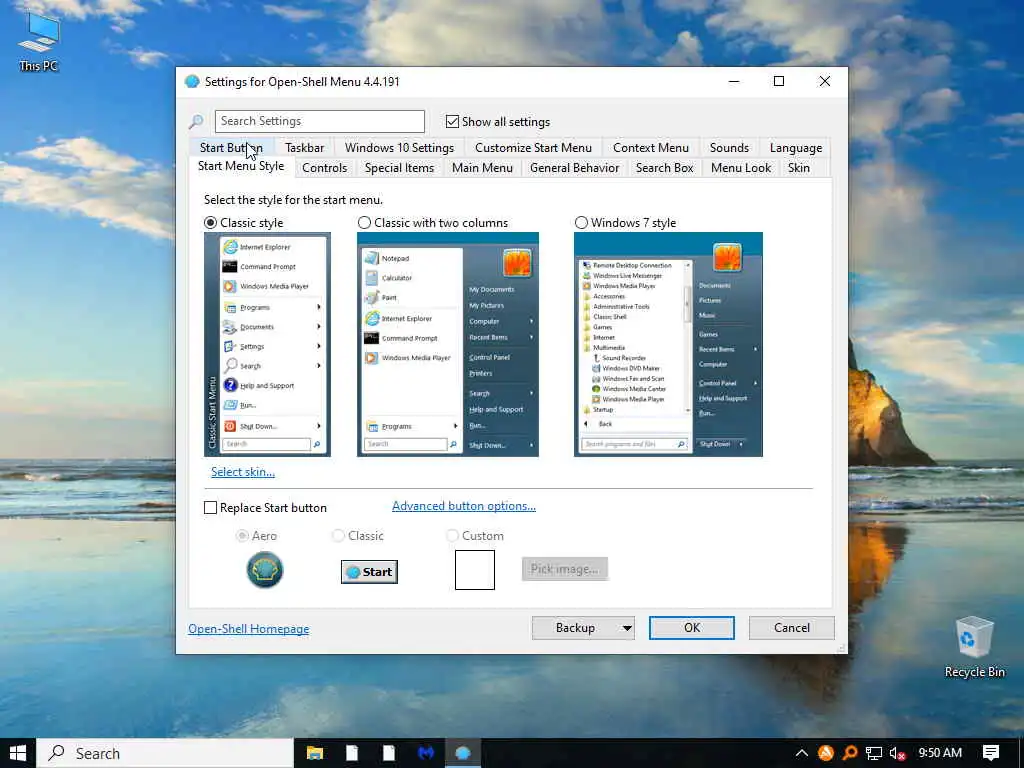The height and width of the screenshot is (768, 1024).
Task: Switch to the Skin tab
Action: (799, 168)
